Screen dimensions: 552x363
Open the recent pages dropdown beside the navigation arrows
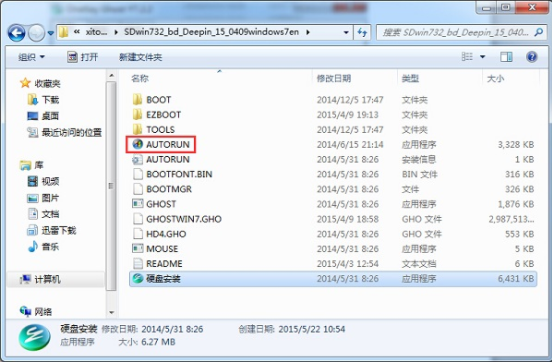[51, 33]
